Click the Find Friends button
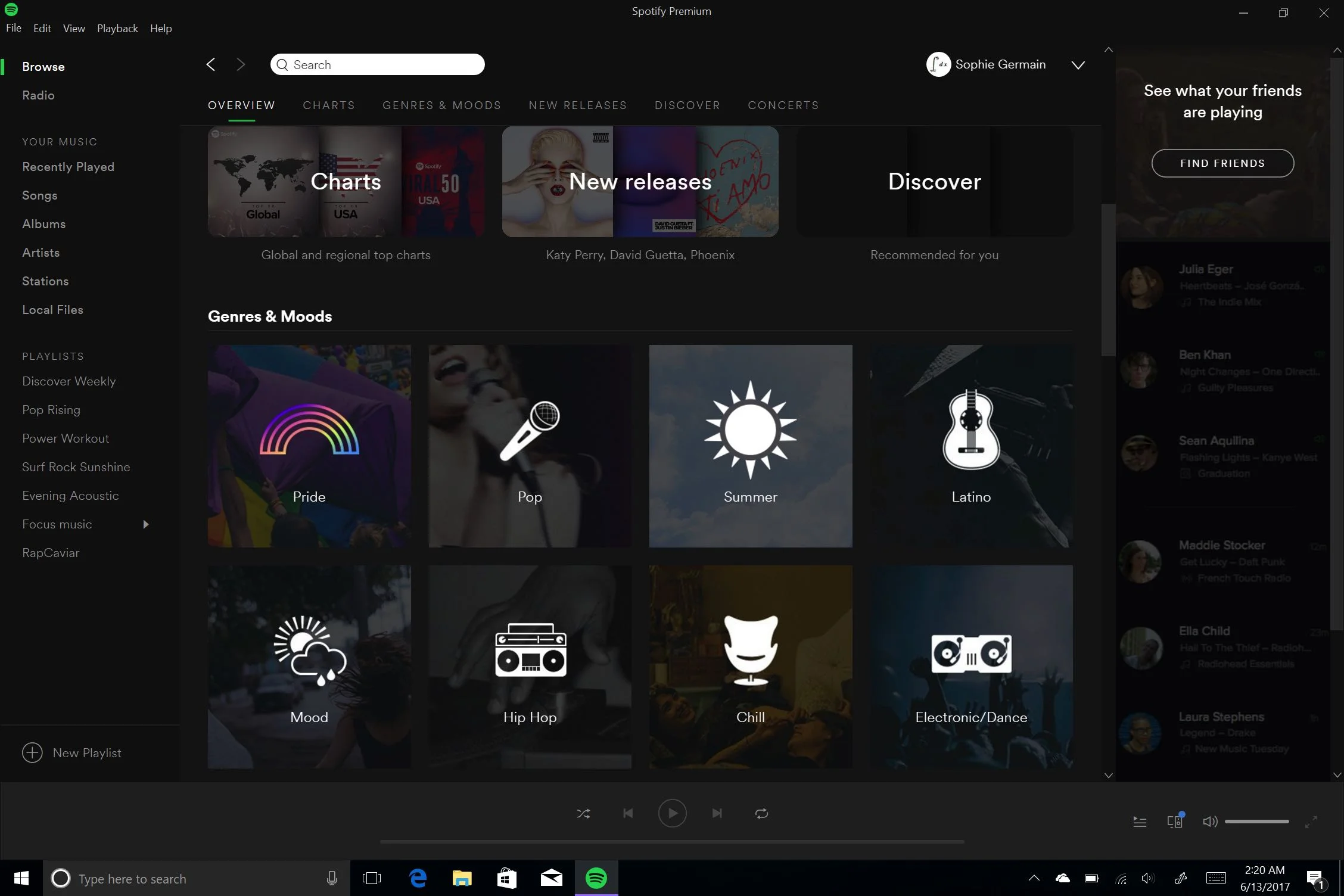This screenshot has width=1344, height=896. pos(1222,163)
